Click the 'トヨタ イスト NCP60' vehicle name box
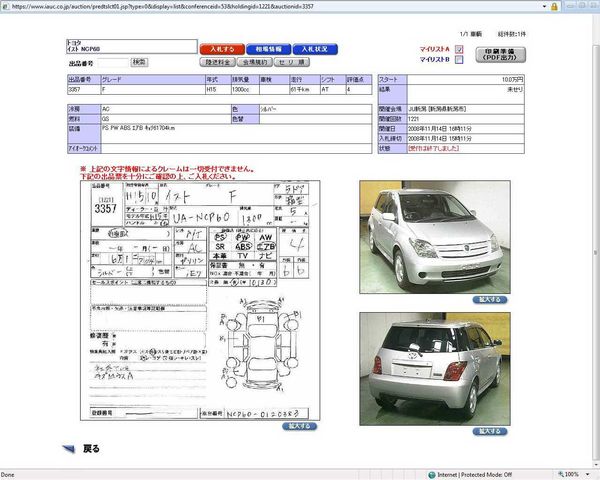Viewport: 600px width, 480px height. tap(132, 46)
